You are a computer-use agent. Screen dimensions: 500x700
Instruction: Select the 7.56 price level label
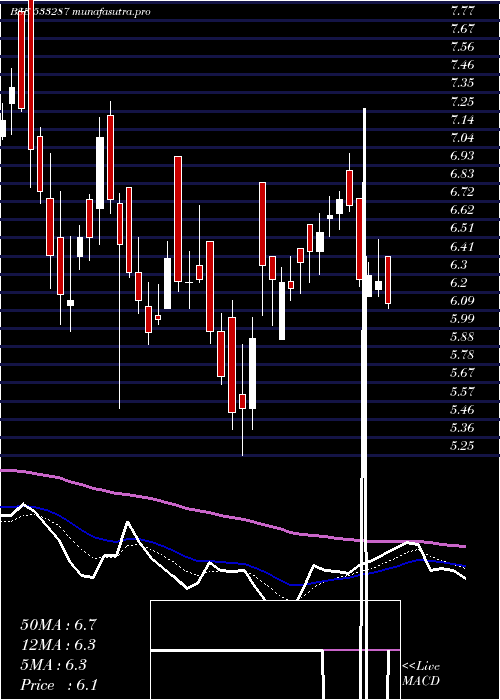462,47
